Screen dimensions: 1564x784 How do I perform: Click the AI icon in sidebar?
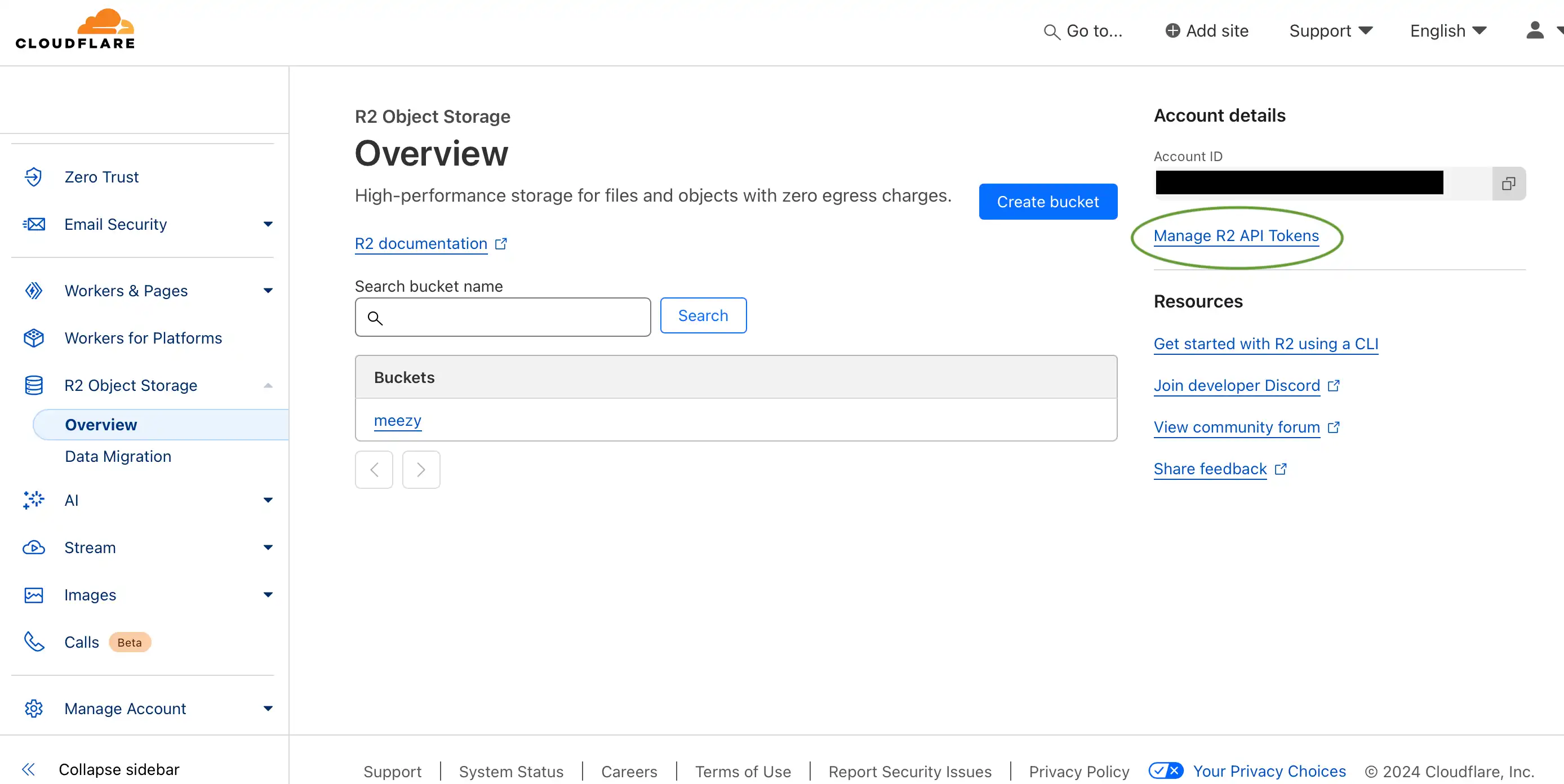(x=34, y=500)
